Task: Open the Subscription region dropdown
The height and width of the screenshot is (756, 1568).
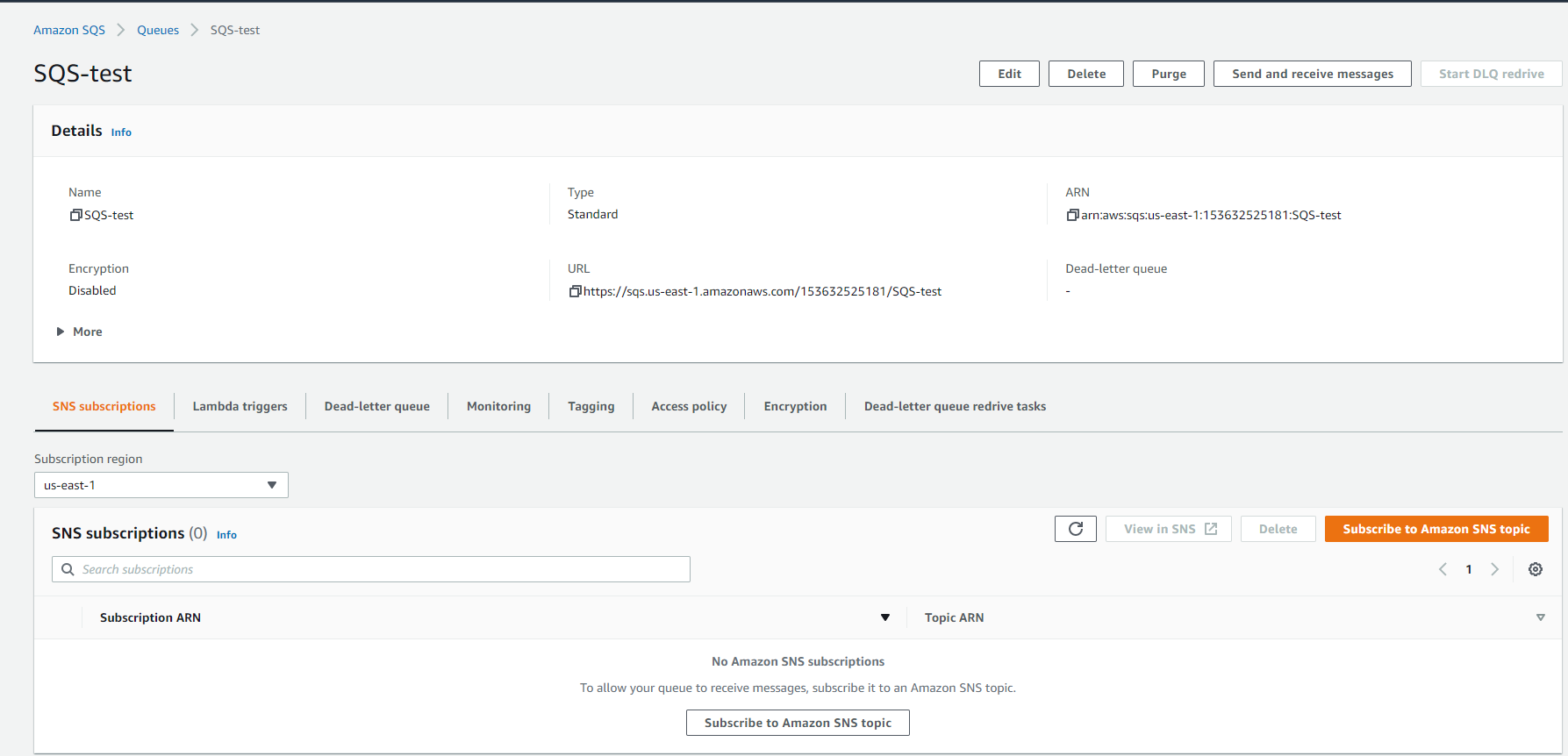Action: pos(161,485)
